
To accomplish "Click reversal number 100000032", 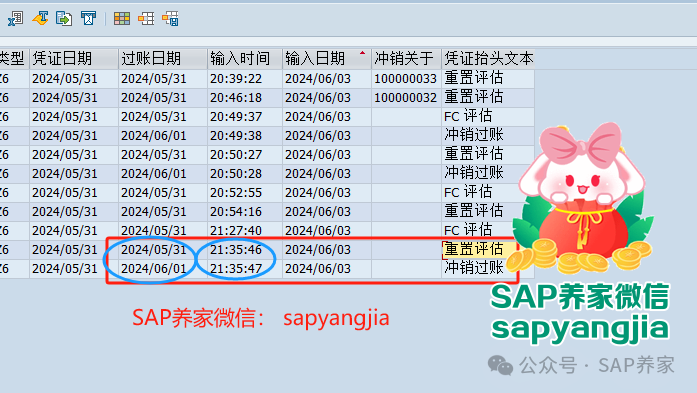I will 405,98.
